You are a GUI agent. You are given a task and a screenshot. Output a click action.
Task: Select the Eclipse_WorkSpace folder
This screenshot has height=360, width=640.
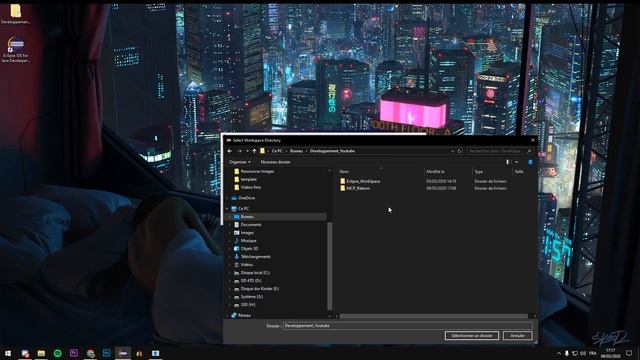360,181
